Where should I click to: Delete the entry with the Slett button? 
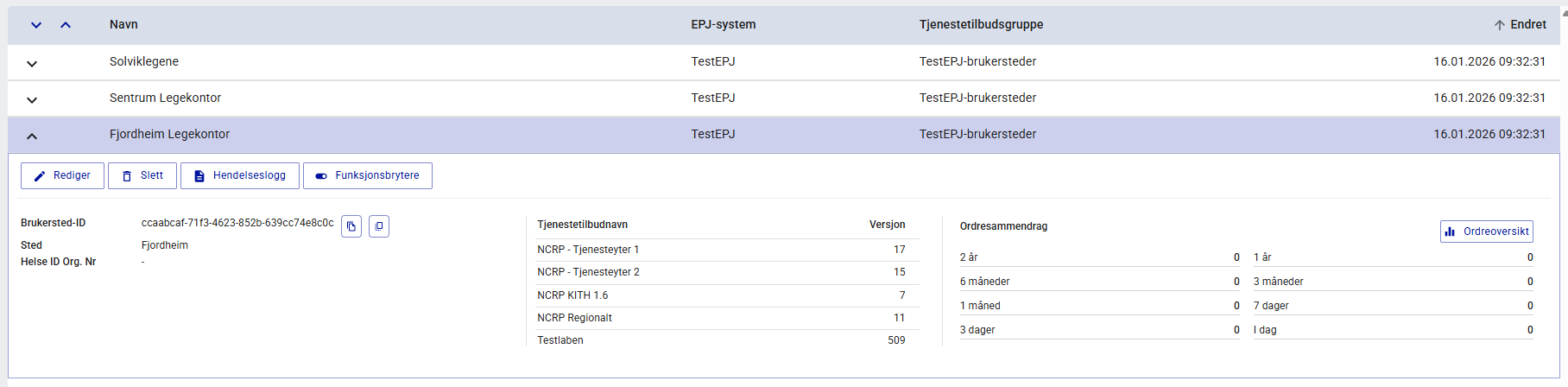pyautogui.click(x=142, y=175)
